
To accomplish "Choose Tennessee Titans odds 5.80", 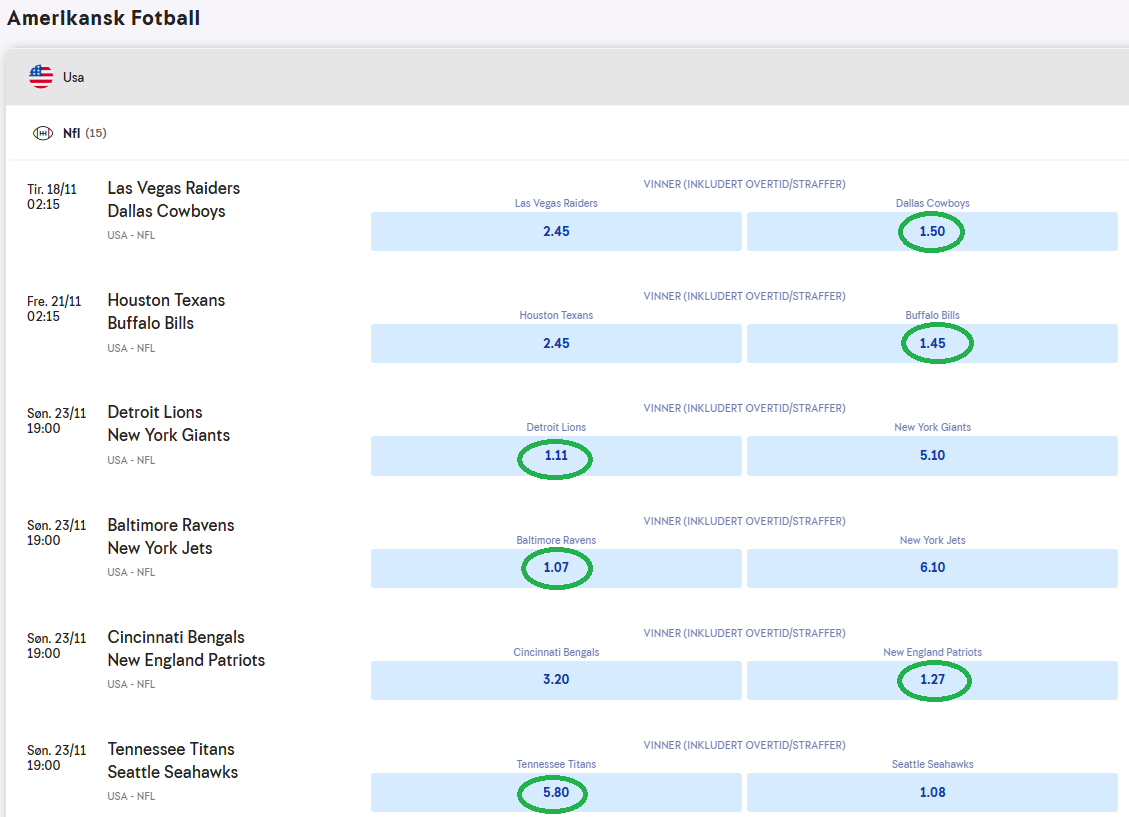I will point(556,792).
